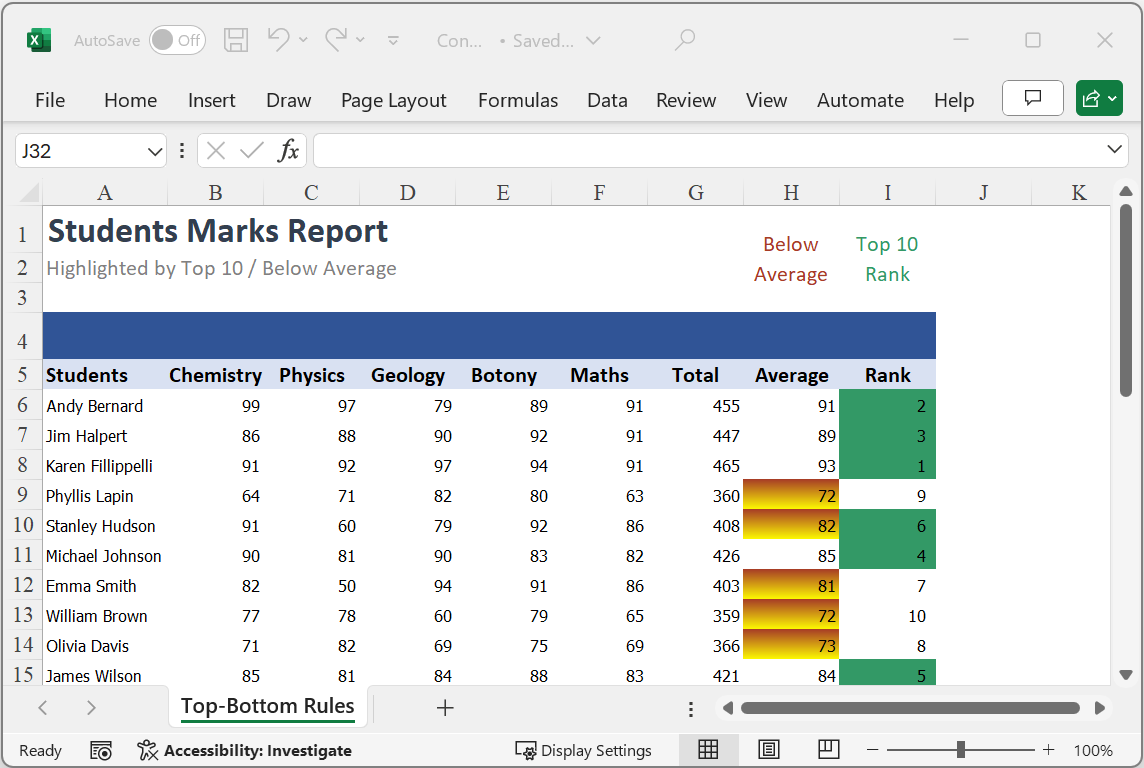Switch to the Formulas ribbon tab
Image resolution: width=1144 pixels, height=768 pixels.
(x=518, y=100)
